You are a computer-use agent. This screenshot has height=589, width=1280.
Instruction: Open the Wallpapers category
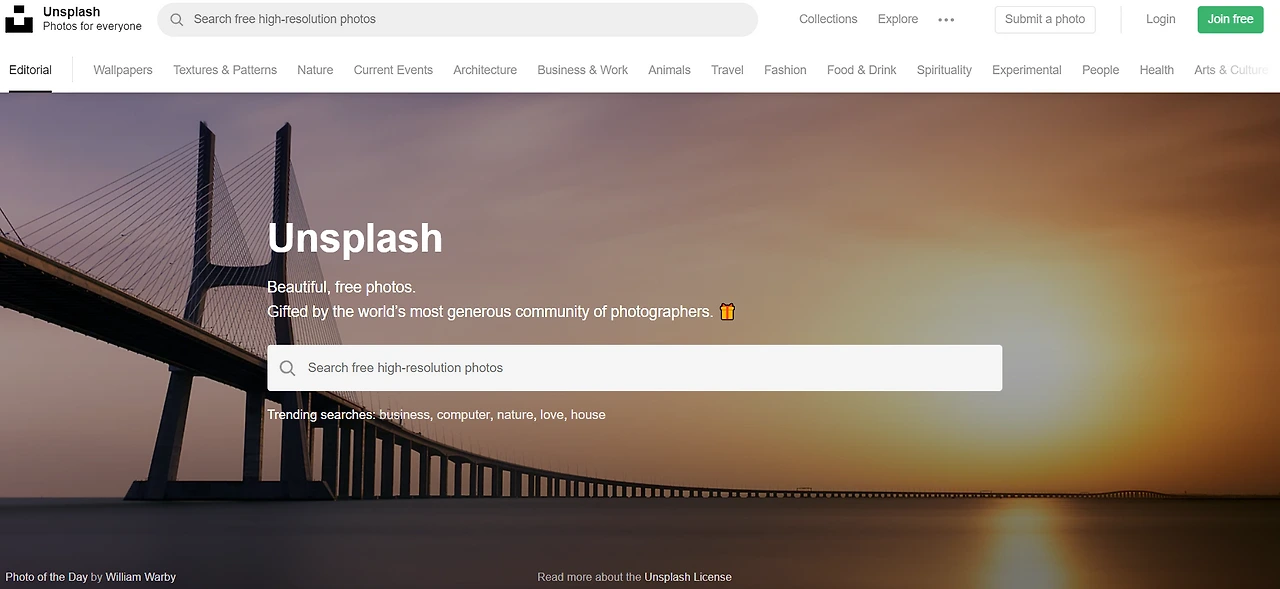pyautogui.click(x=123, y=70)
